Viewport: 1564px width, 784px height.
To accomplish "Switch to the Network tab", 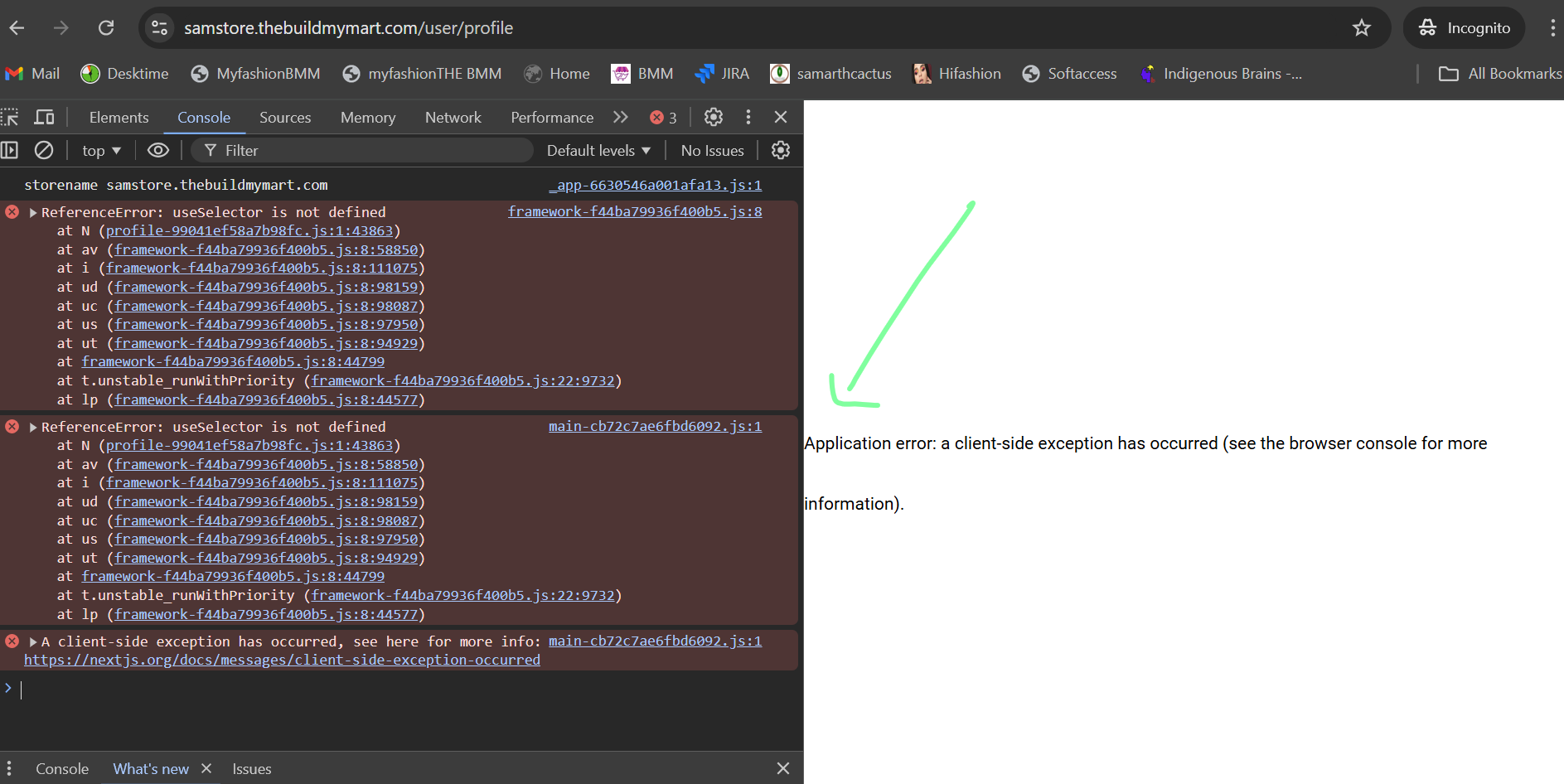I will pyautogui.click(x=453, y=118).
